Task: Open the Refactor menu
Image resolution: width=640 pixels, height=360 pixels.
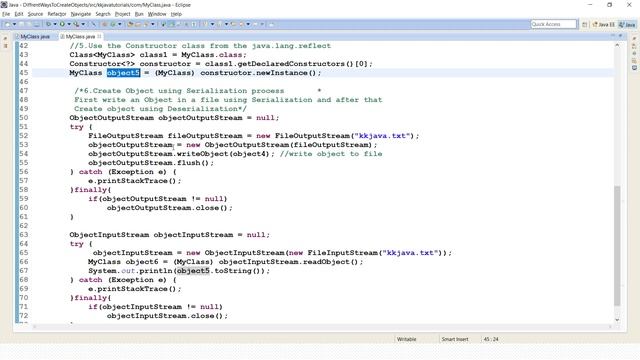Action: pyautogui.click(x=57, y=14)
